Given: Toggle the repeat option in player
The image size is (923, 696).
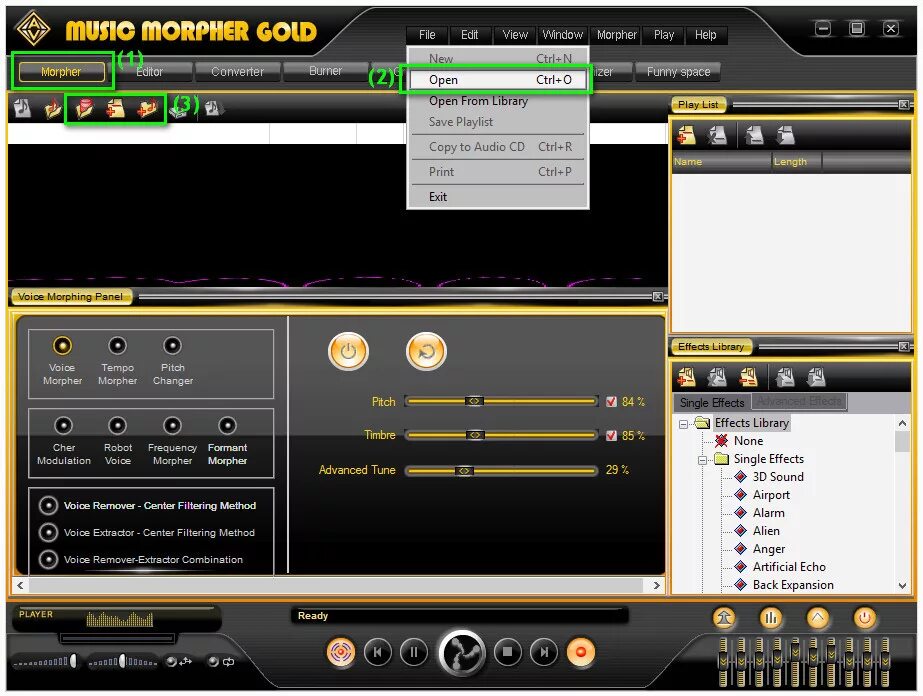Looking at the screenshot, I should [x=222, y=662].
